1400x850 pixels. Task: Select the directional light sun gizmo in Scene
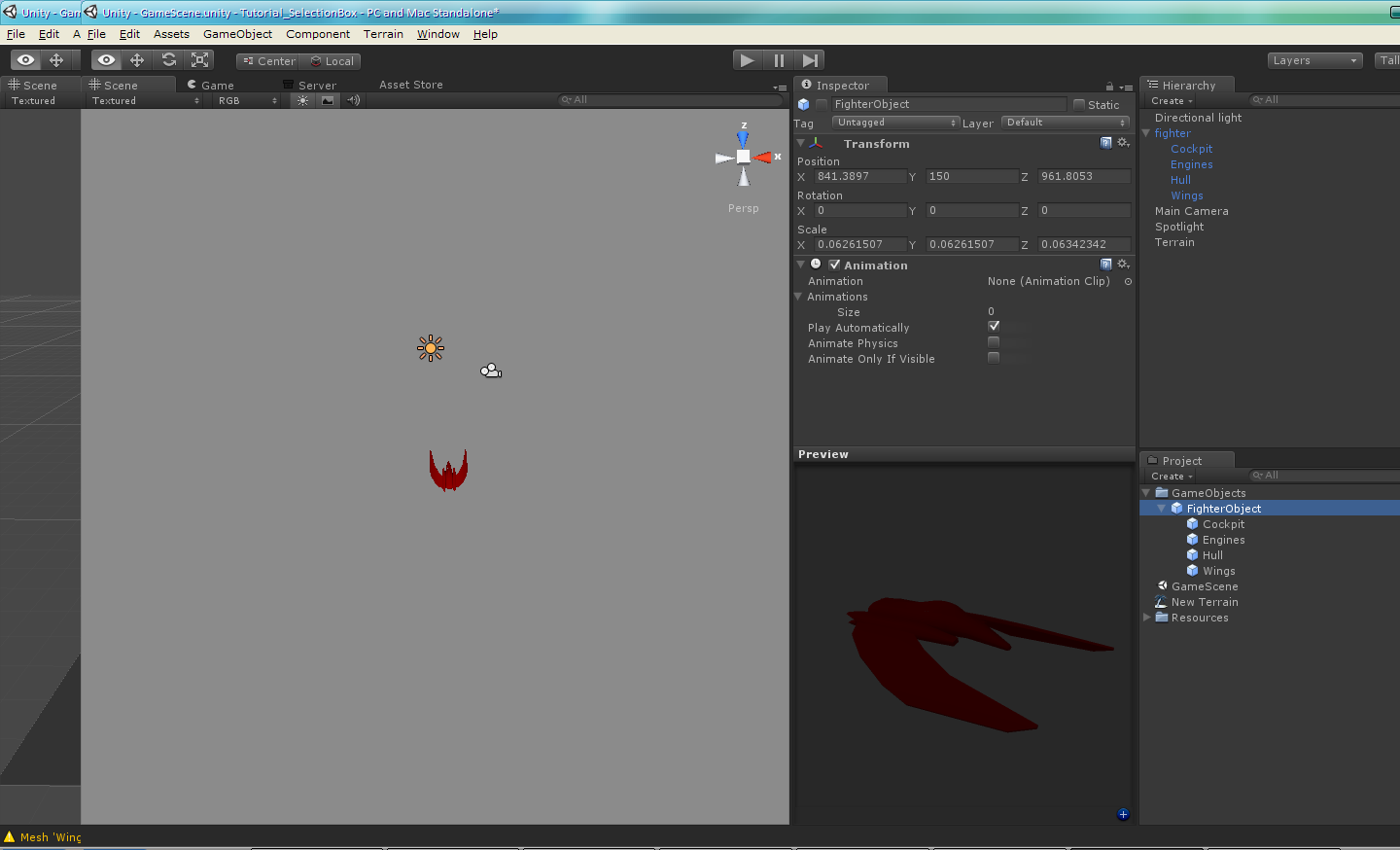tap(431, 348)
